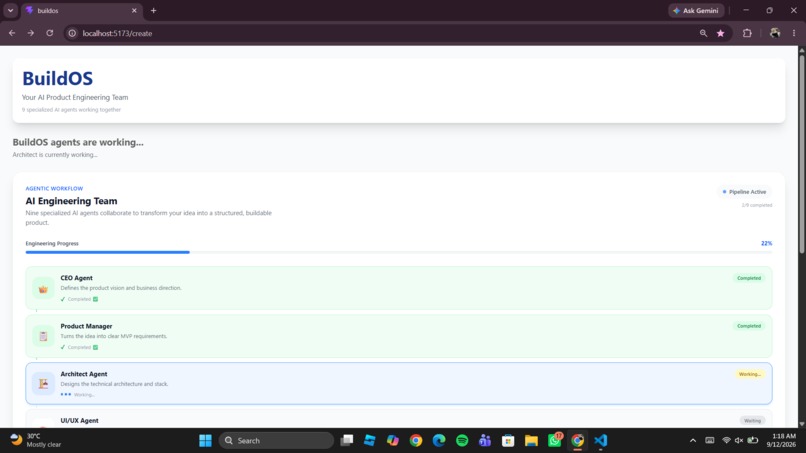806x453 pixels.
Task: Click the address bar URL localhost:5173/create
Action: click(117, 33)
